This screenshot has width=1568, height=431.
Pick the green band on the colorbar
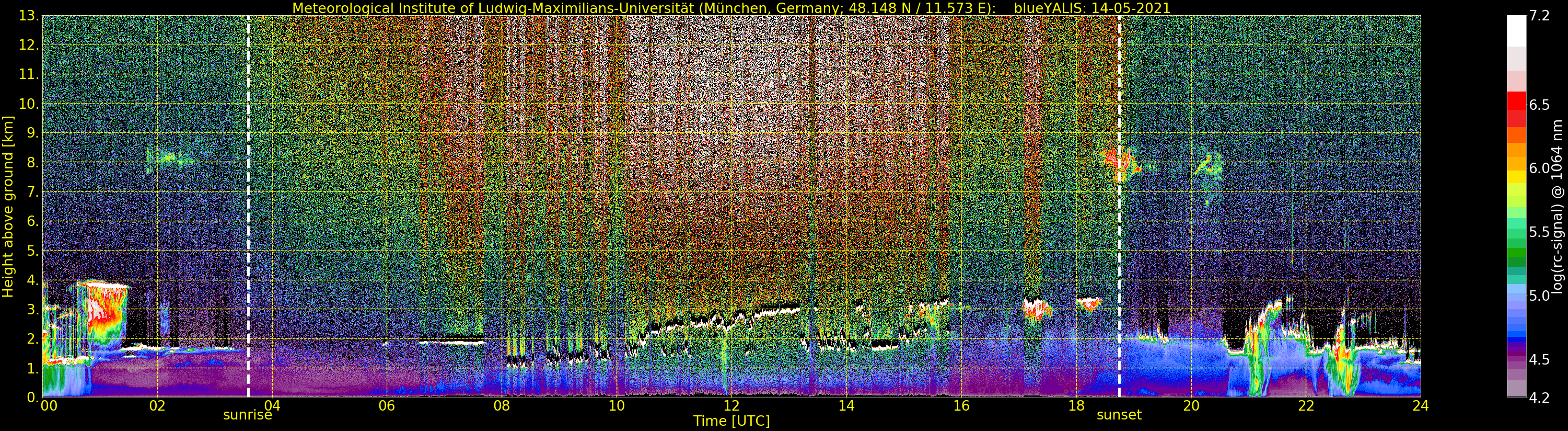coord(1516,253)
